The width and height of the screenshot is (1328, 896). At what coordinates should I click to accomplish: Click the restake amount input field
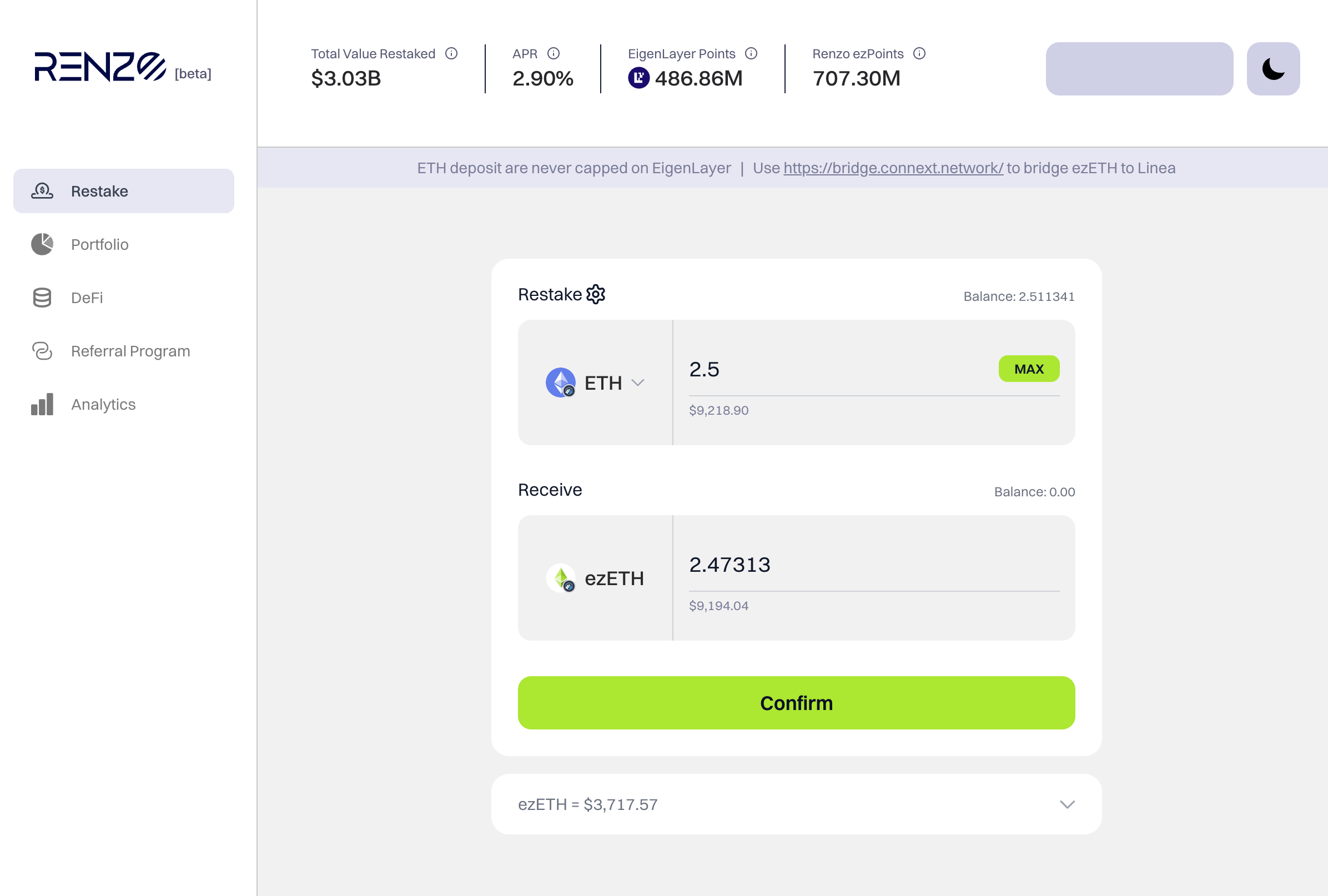pyautogui.click(x=840, y=369)
